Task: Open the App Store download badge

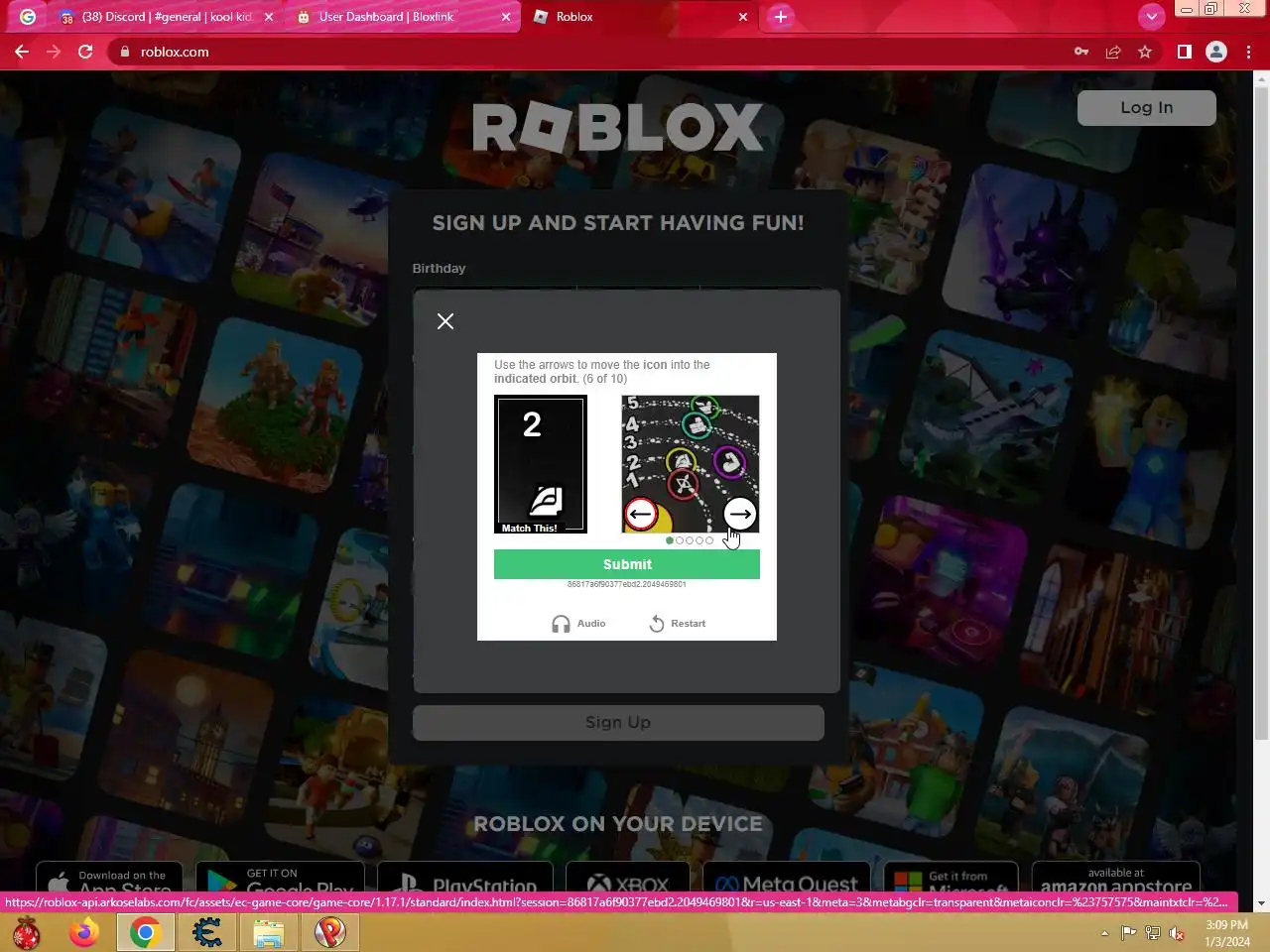Action: point(109,878)
